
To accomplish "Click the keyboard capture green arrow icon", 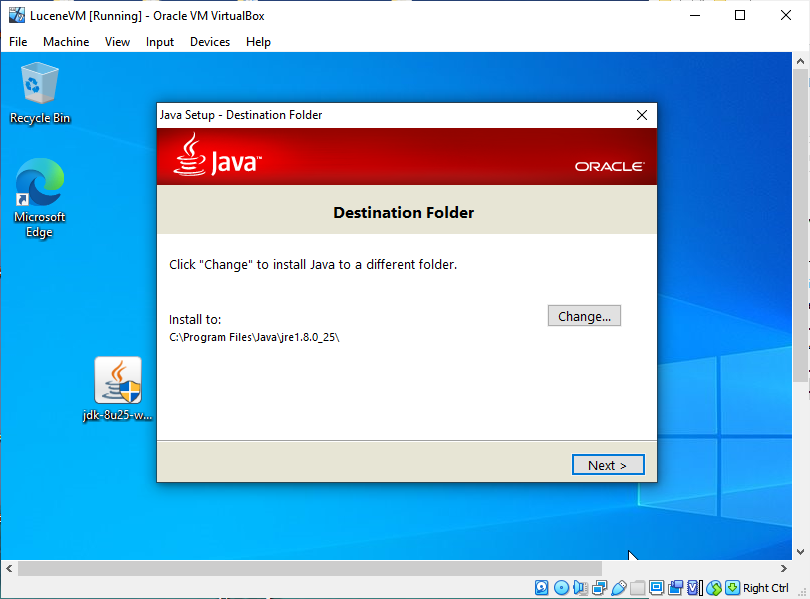I will click(732, 588).
